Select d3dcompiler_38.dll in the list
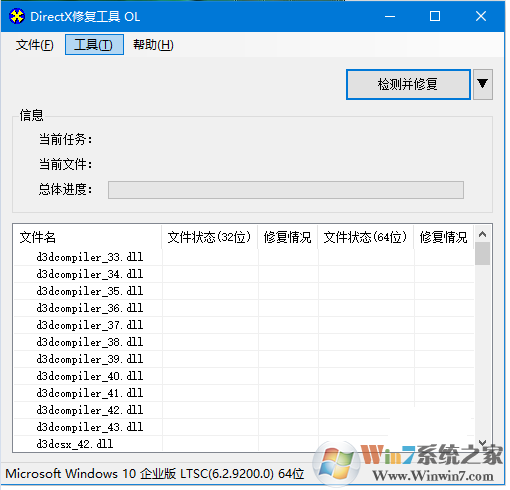The height and width of the screenshot is (490, 510). pyautogui.click(x=90, y=342)
